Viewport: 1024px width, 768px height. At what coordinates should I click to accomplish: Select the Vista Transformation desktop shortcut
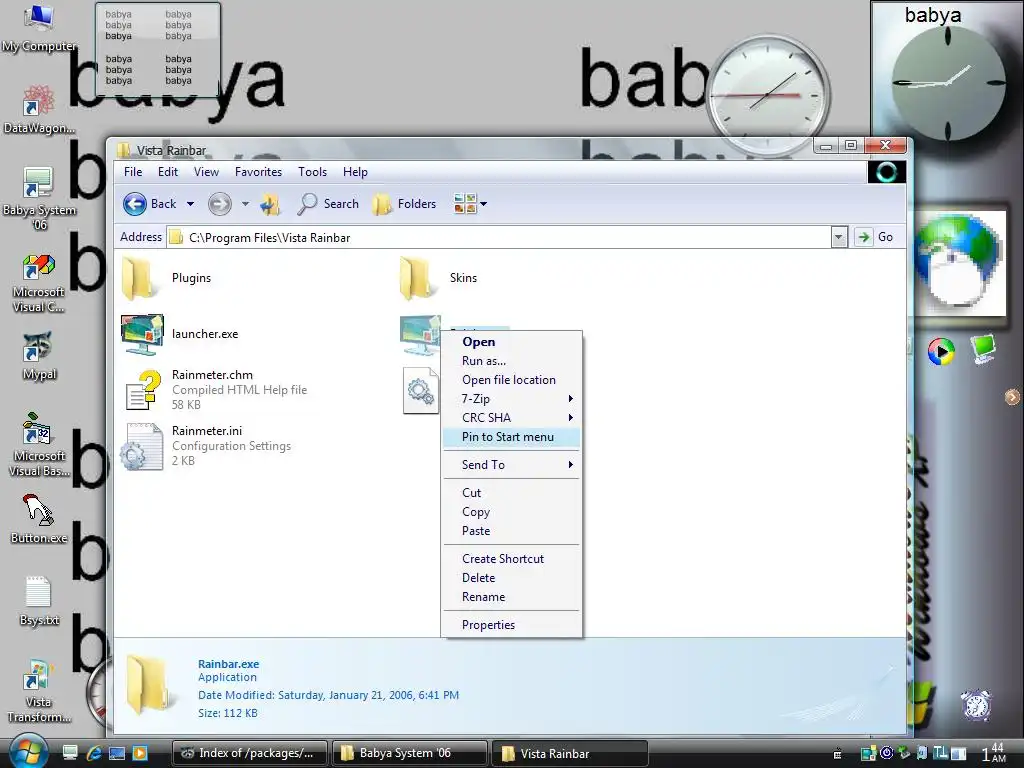point(39,691)
